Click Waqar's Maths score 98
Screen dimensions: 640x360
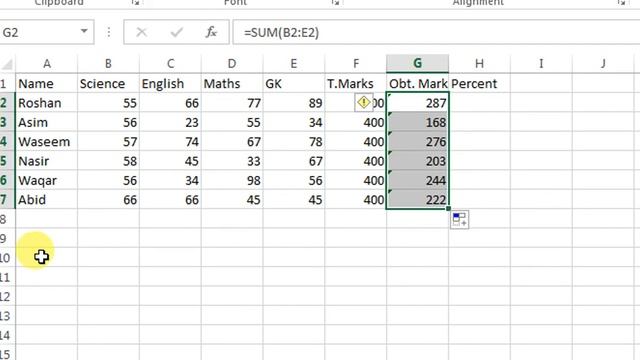tap(232, 180)
